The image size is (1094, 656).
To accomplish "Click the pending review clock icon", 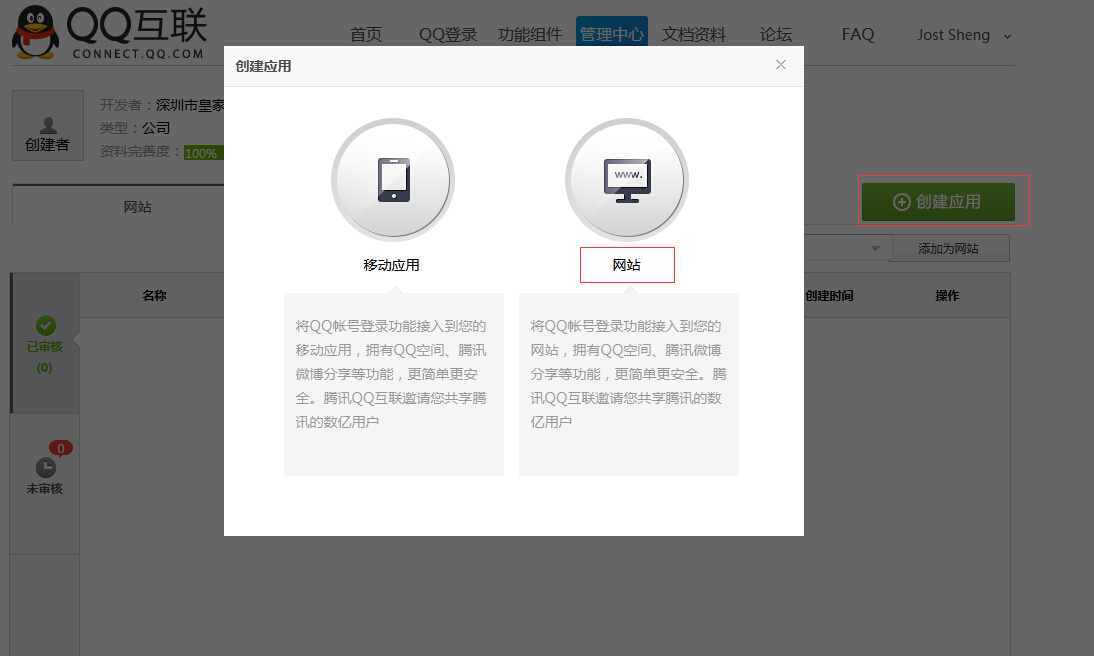I will pyautogui.click(x=45, y=467).
